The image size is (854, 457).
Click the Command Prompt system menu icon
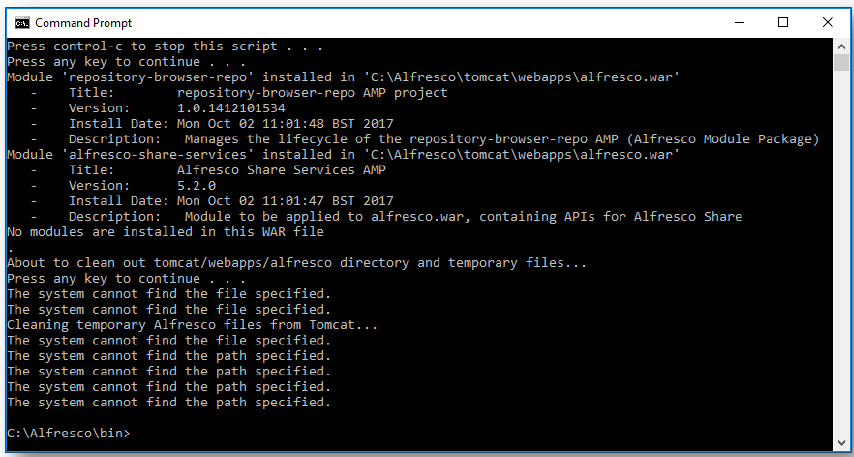click(x=19, y=22)
